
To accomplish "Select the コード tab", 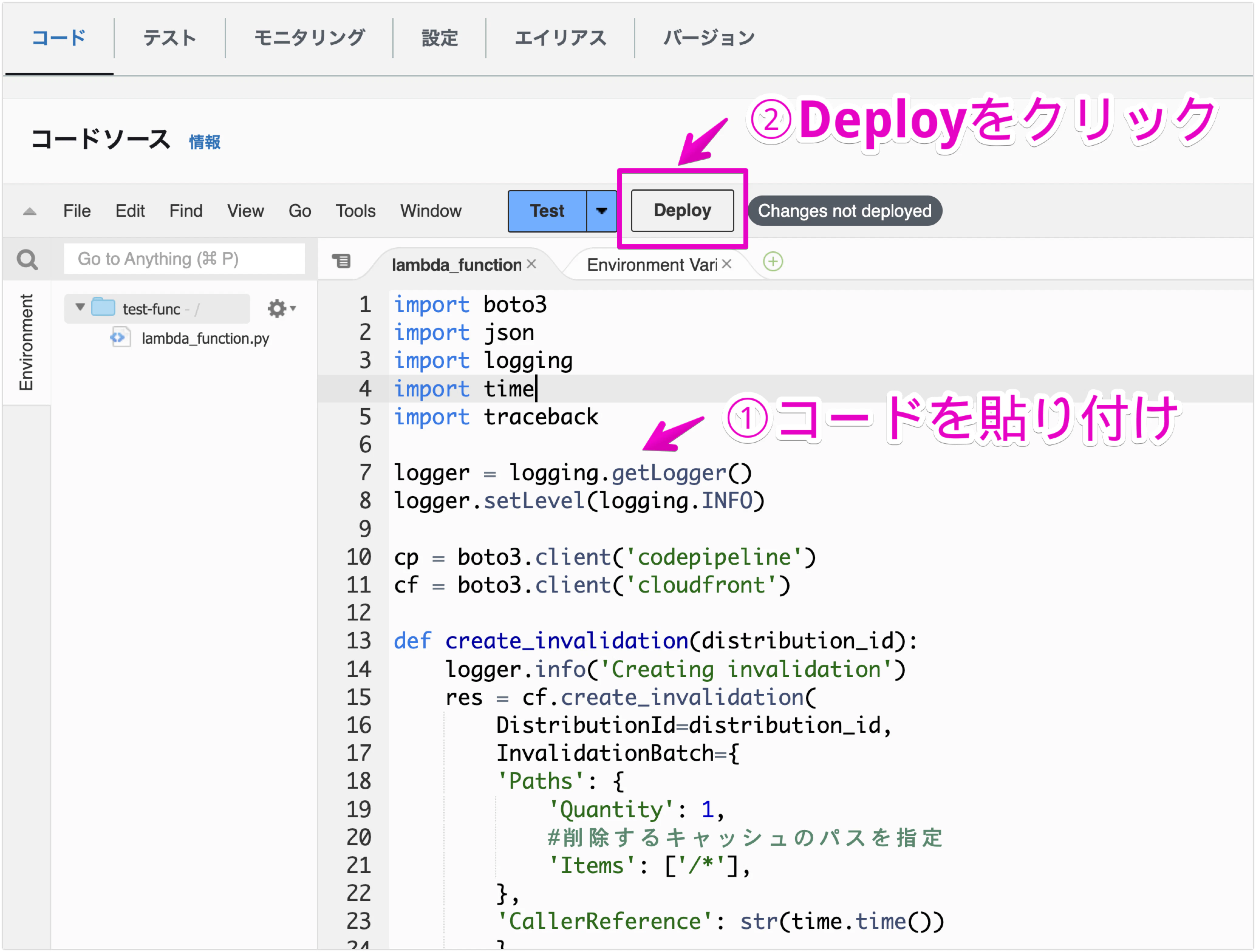I will [59, 38].
